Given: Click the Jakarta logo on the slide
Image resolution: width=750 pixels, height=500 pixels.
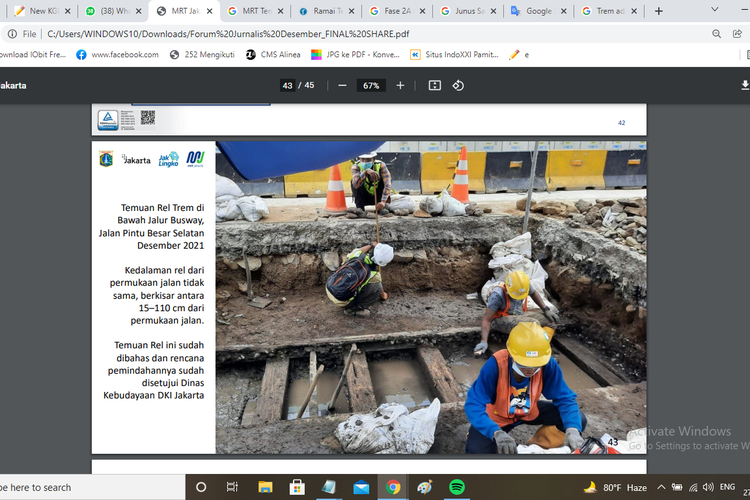Looking at the screenshot, I should 136,159.
